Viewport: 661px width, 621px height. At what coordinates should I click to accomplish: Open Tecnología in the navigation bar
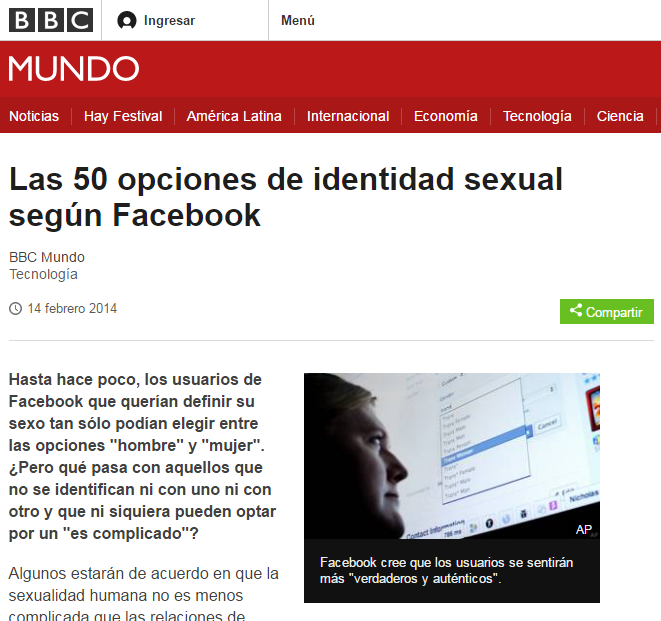[537, 116]
